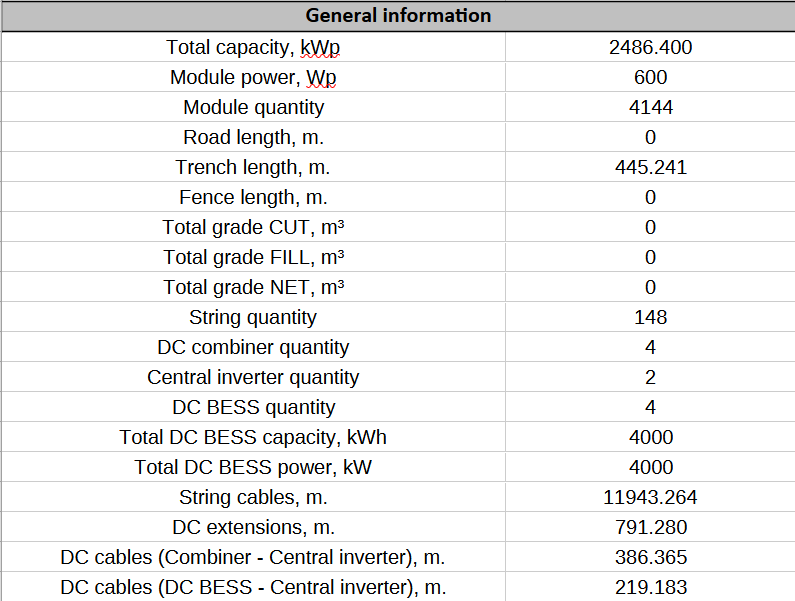795x601 pixels.
Task: Select the module power value 600
Action: (651, 77)
